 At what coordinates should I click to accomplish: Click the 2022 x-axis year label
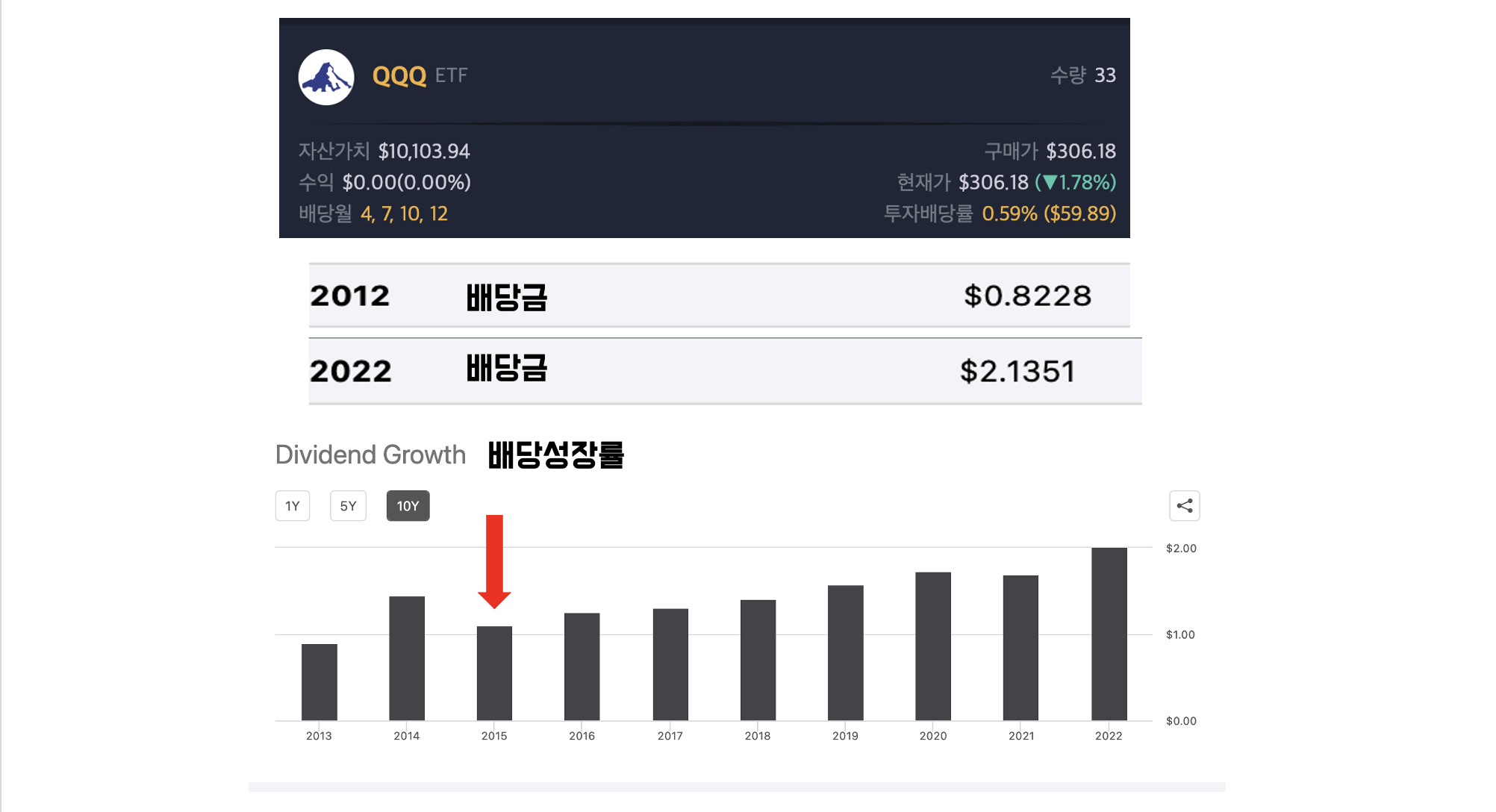click(1109, 736)
